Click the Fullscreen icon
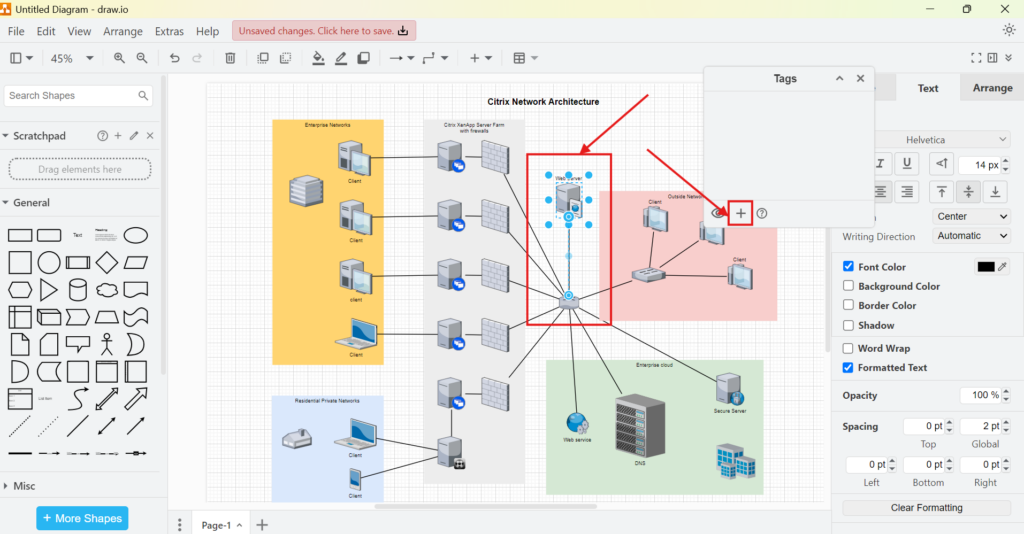The width and height of the screenshot is (1024, 534). pyautogui.click(x=976, y=58)
